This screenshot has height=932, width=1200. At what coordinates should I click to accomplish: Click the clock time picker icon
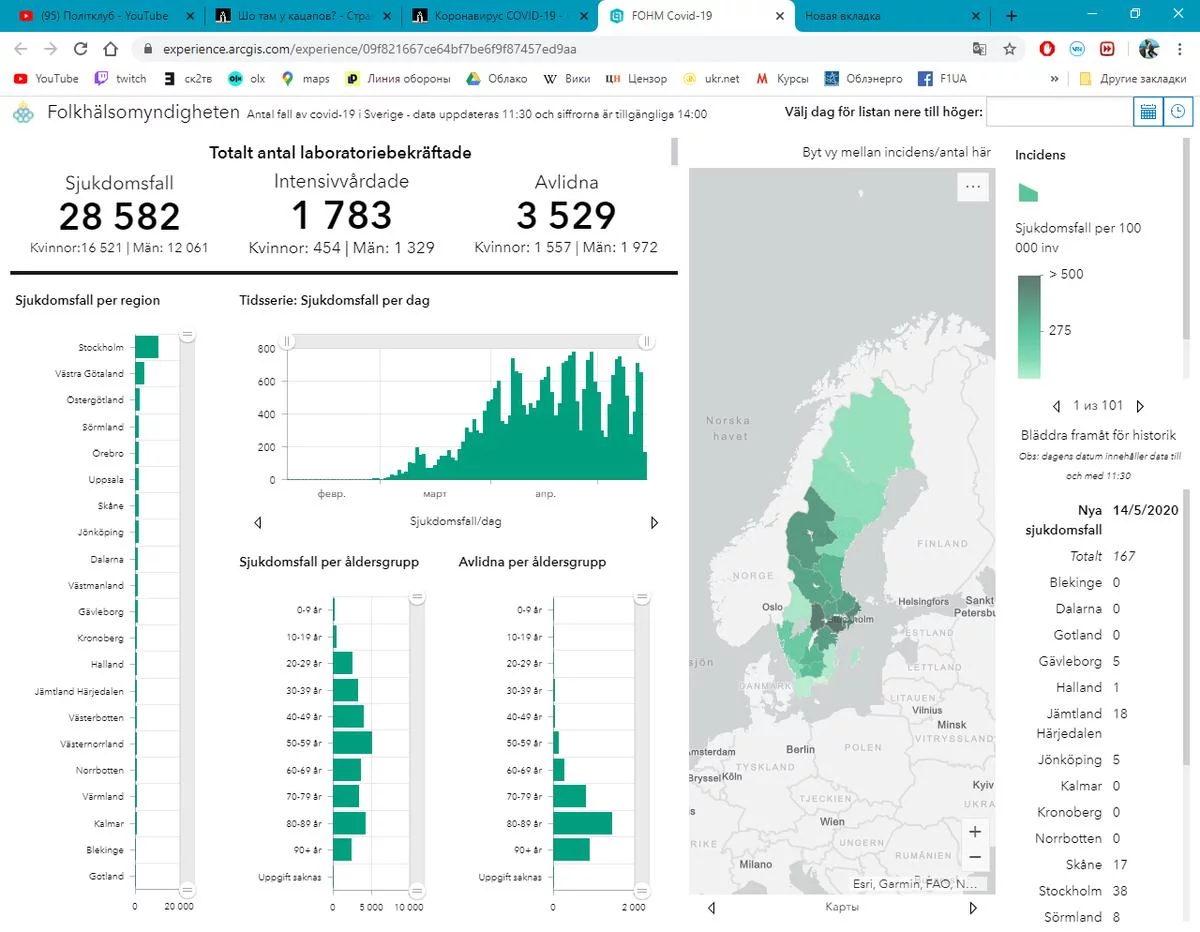tap(1179, 112)
